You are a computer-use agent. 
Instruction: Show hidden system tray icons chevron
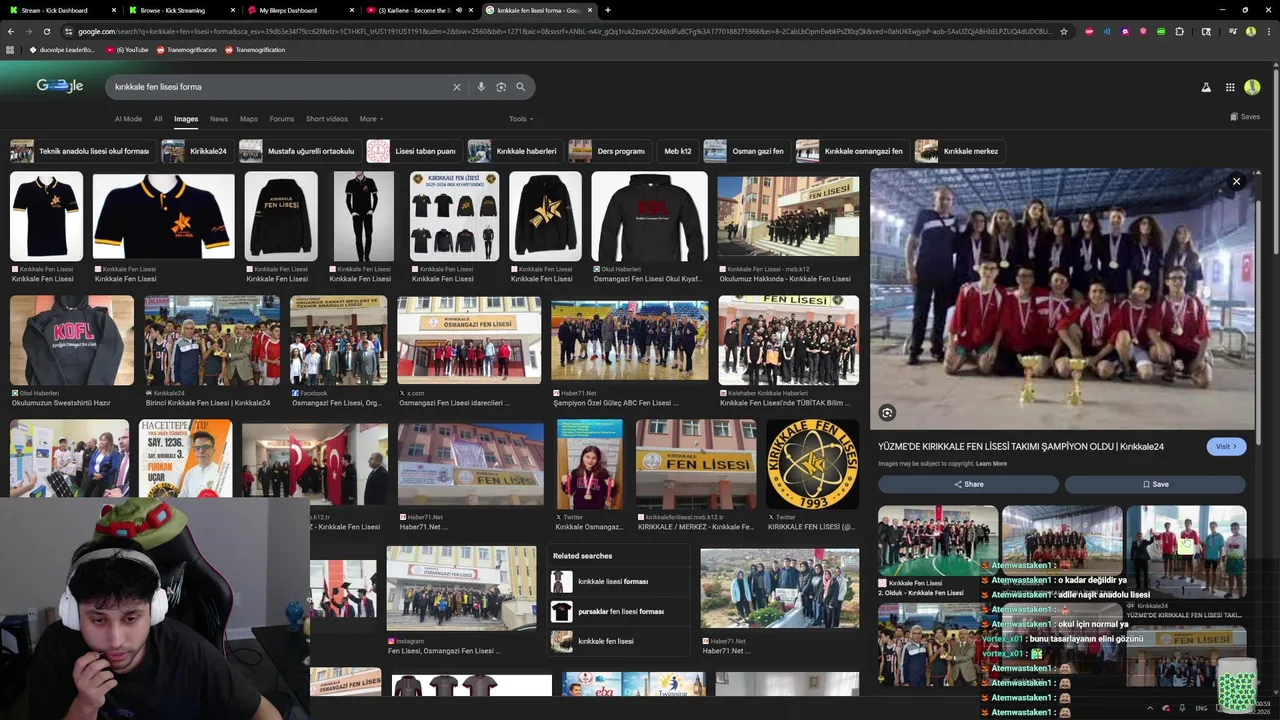1150,708
